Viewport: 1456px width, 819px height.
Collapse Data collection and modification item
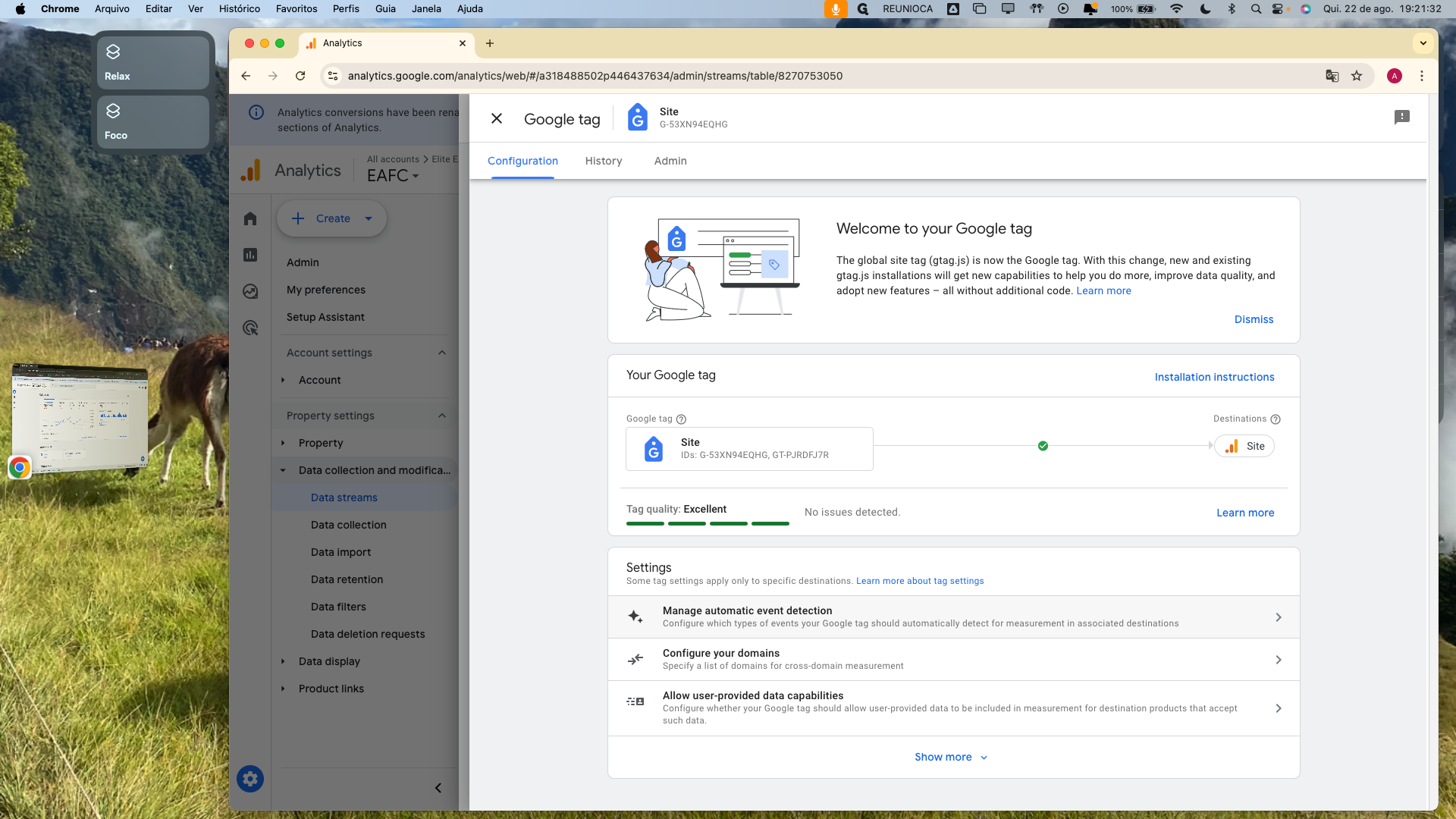click(284, 470)
